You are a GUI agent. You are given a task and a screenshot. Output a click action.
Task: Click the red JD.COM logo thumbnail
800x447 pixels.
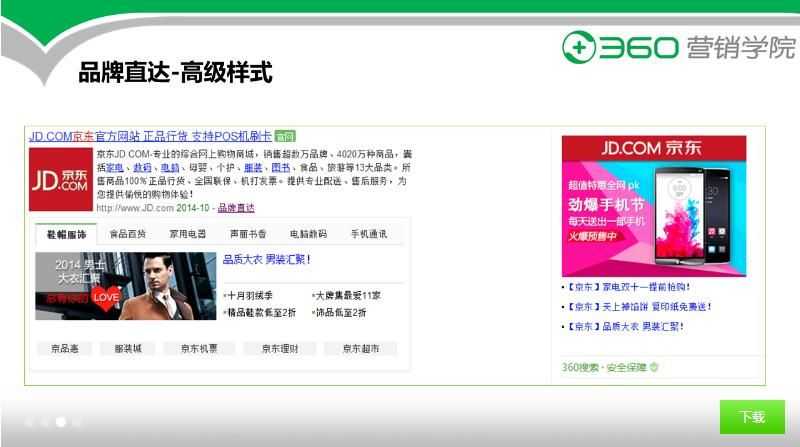(61, 180)
